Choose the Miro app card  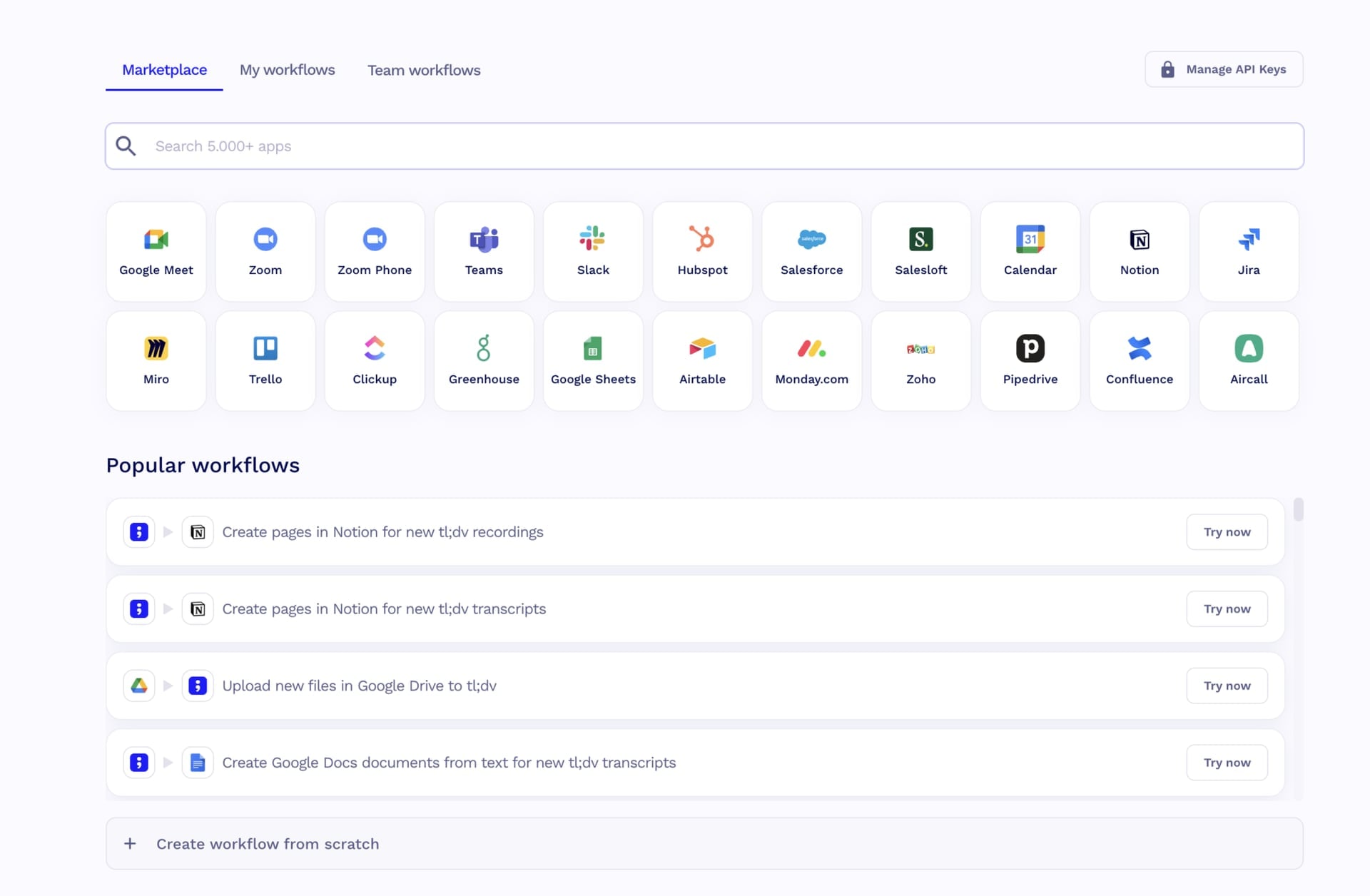pyautogui.click(x=156, y=360)
